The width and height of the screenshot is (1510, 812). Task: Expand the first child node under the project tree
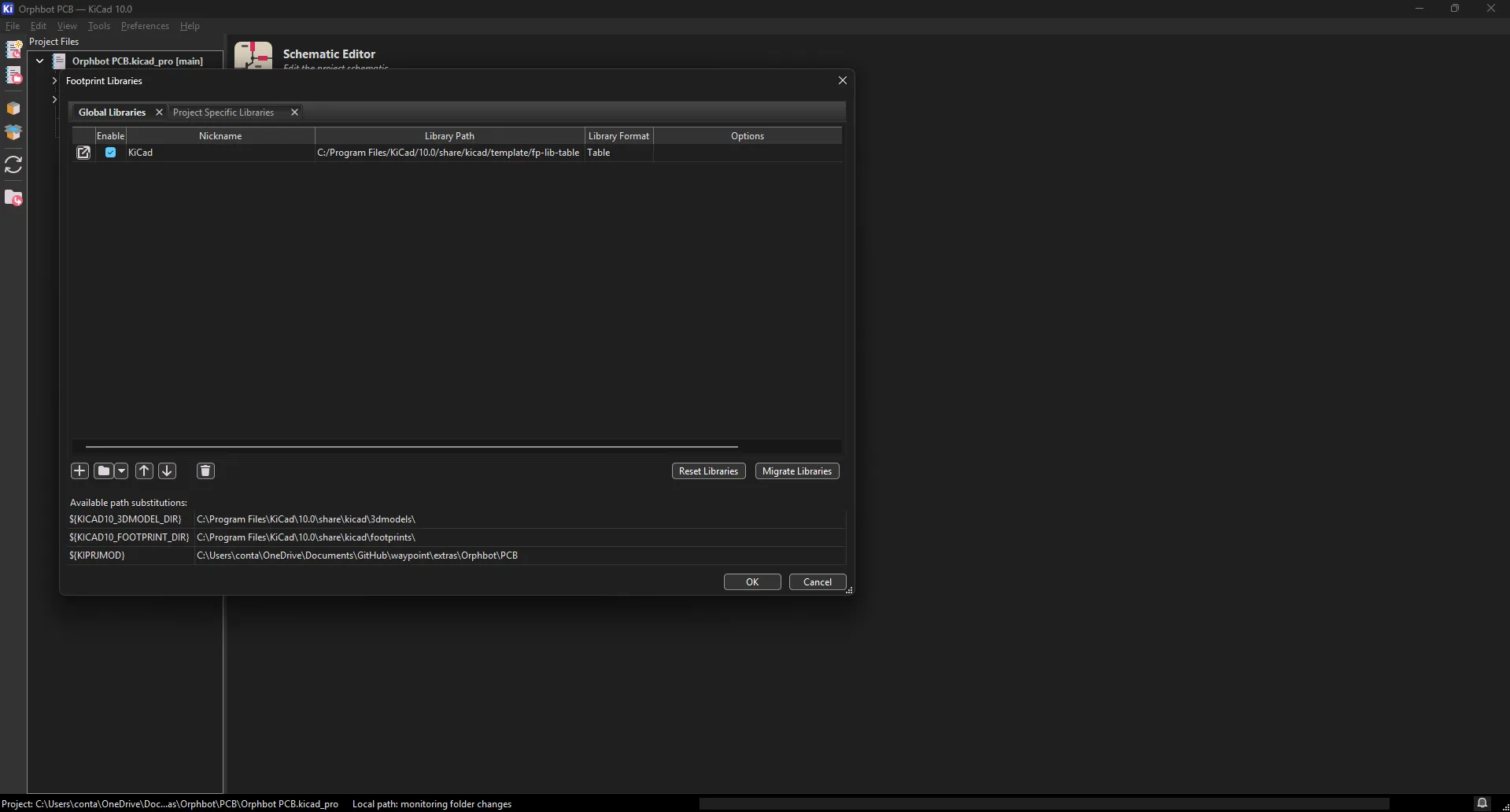tap(54, 80)
